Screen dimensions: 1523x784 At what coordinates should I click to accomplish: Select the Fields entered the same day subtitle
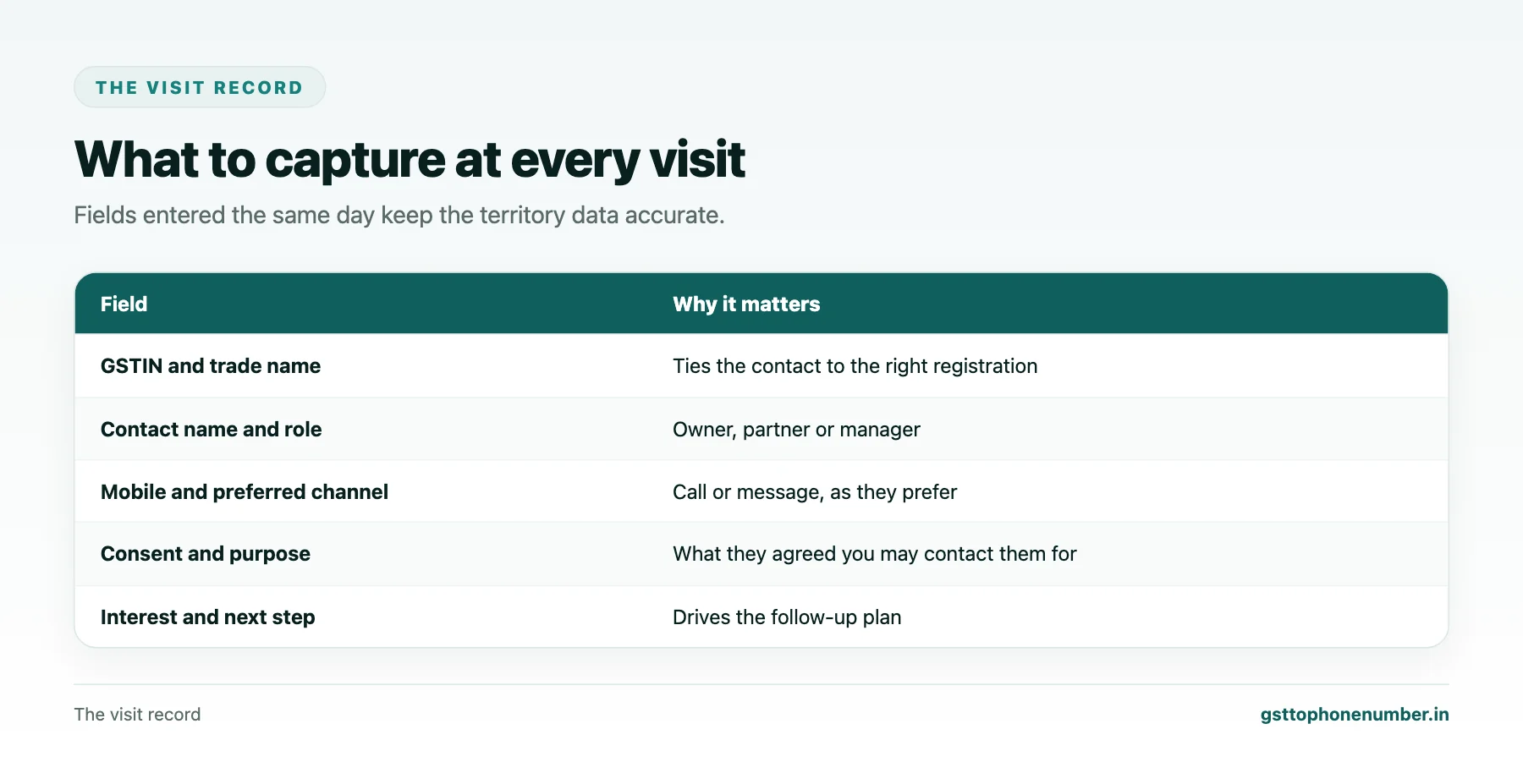click(x=399, y=215)
